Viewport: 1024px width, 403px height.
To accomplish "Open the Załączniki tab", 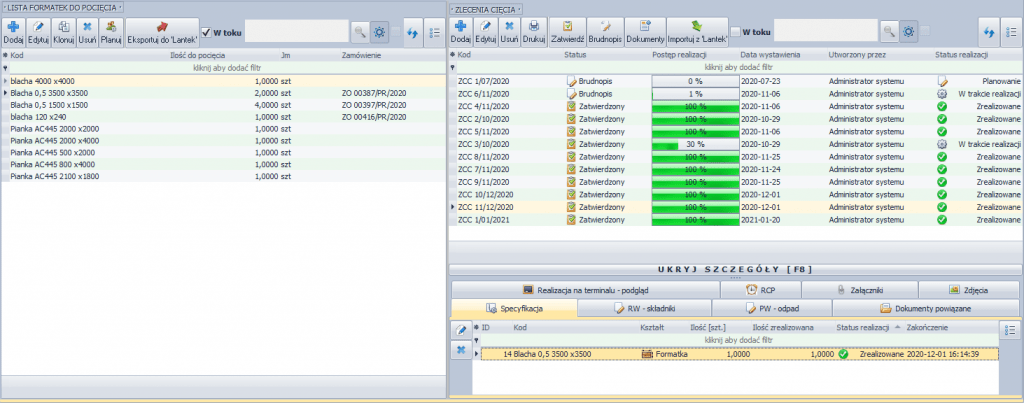I will [859, 289].
